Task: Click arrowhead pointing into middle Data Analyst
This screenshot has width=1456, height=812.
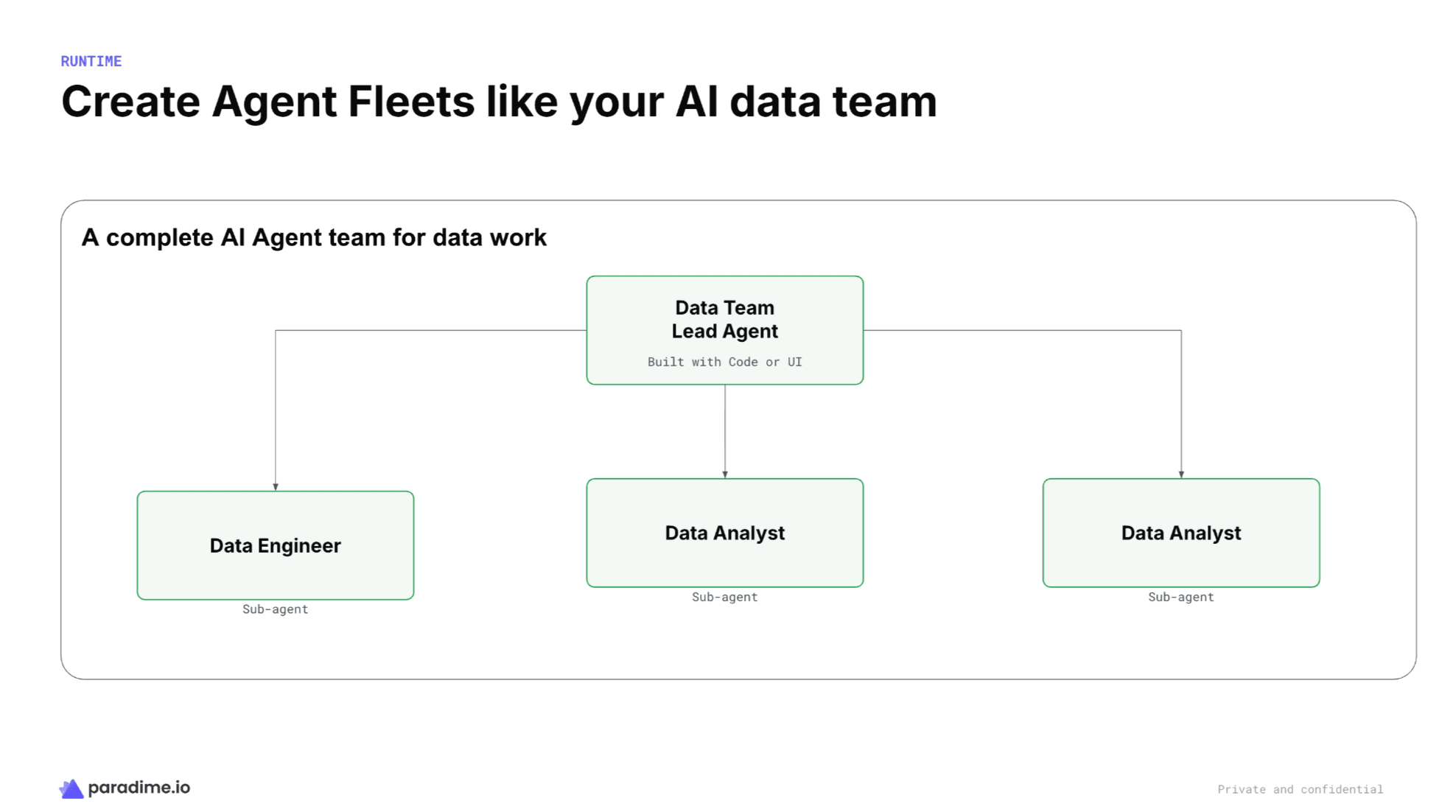Action: coord(725,475)
